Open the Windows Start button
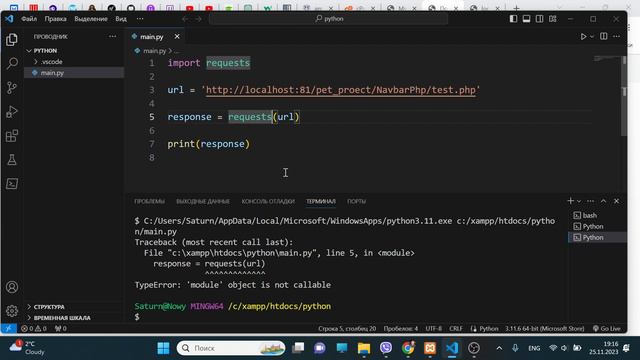 pyautogui.click(x=163, y=348)
